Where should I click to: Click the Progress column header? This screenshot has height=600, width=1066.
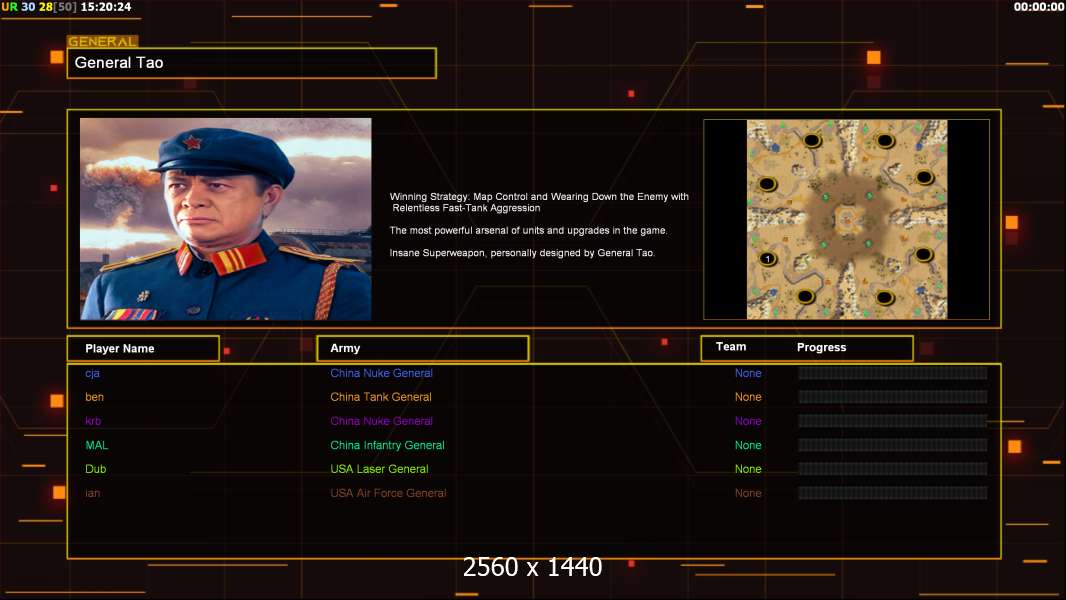[x=821, y=347]
